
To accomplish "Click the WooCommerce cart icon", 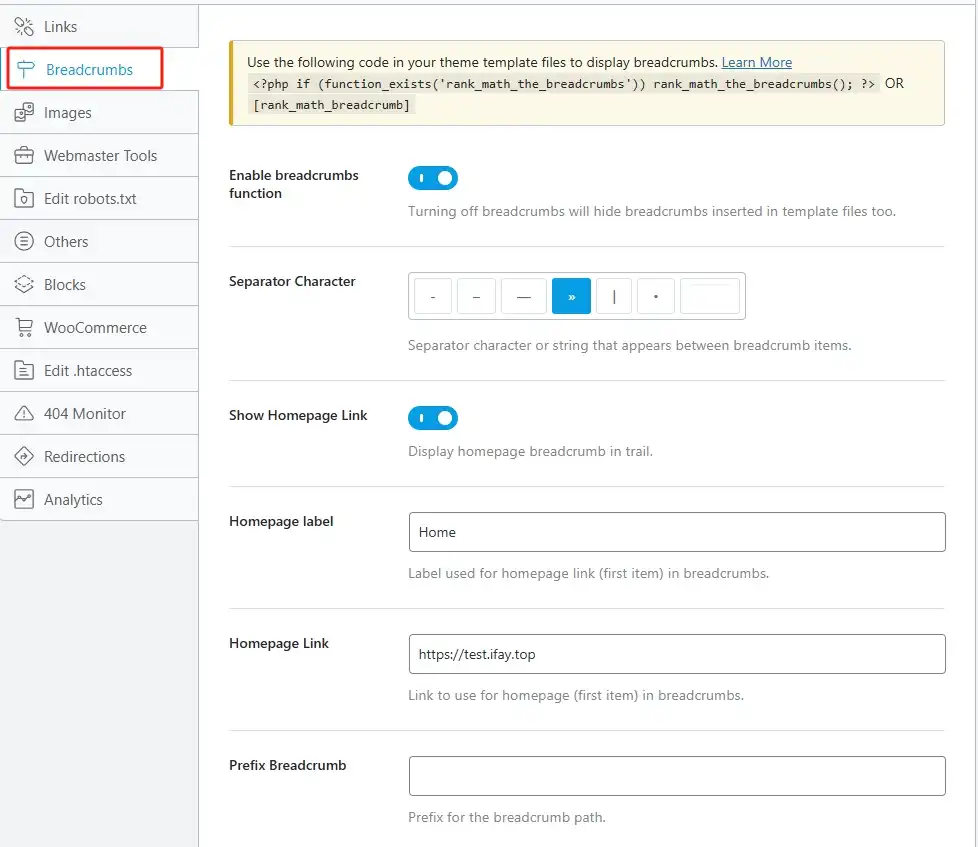I will (x=24, y=327).
